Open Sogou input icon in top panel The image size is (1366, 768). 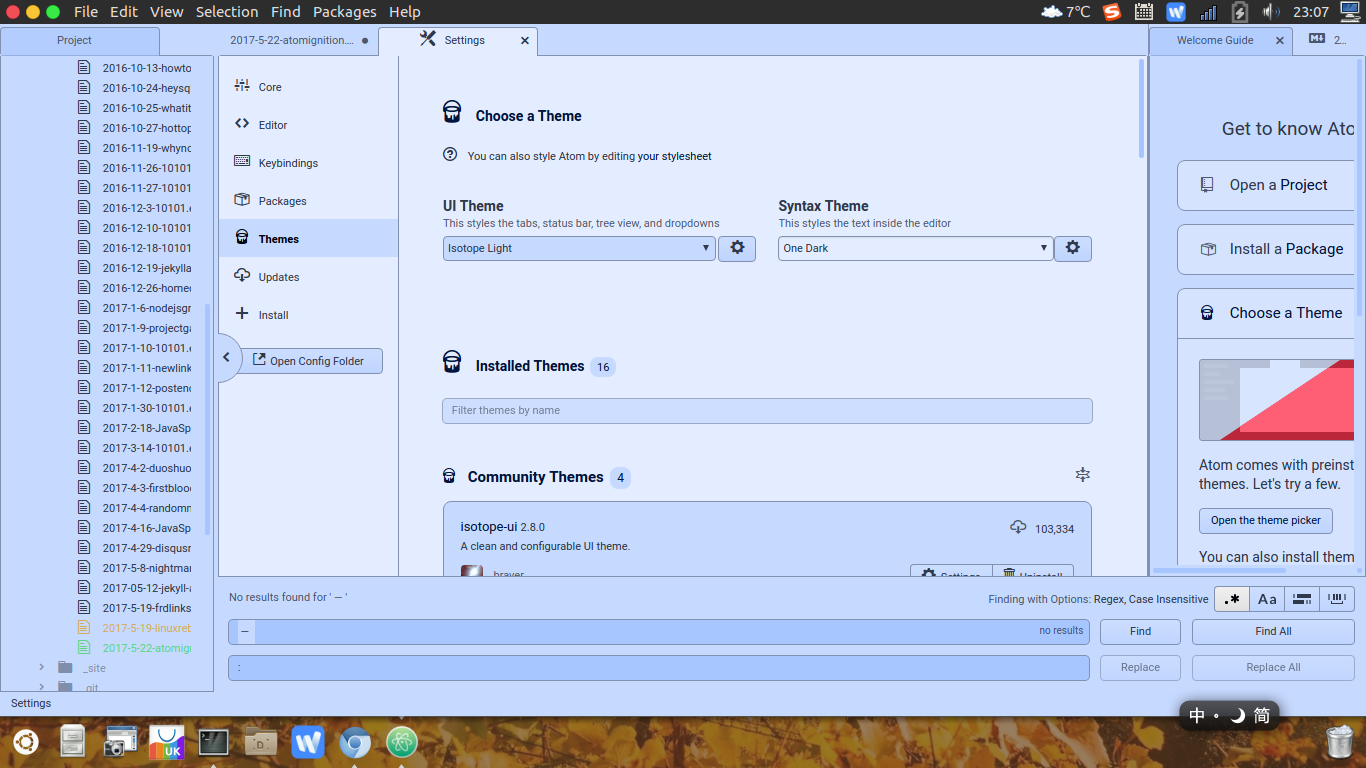click(x=1112, y=12)
